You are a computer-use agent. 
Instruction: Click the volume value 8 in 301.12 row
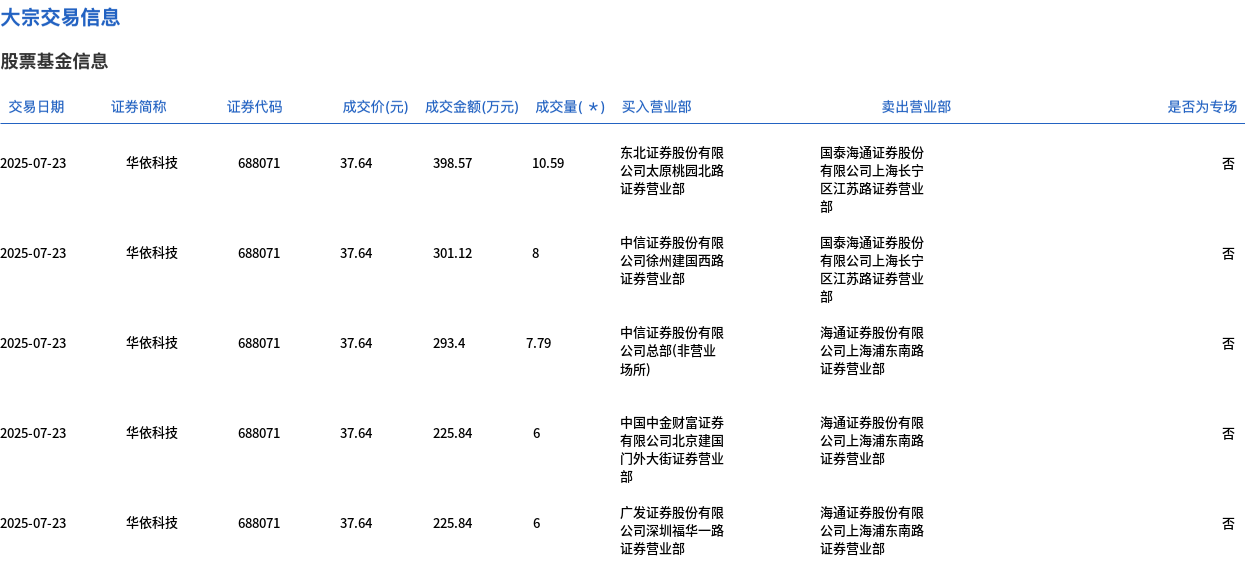coord(536,253)
